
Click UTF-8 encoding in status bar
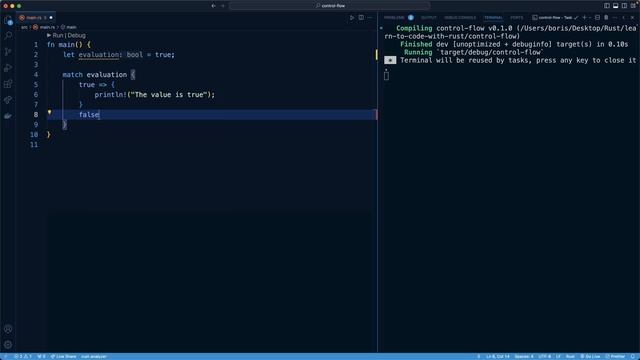(544, 356)
